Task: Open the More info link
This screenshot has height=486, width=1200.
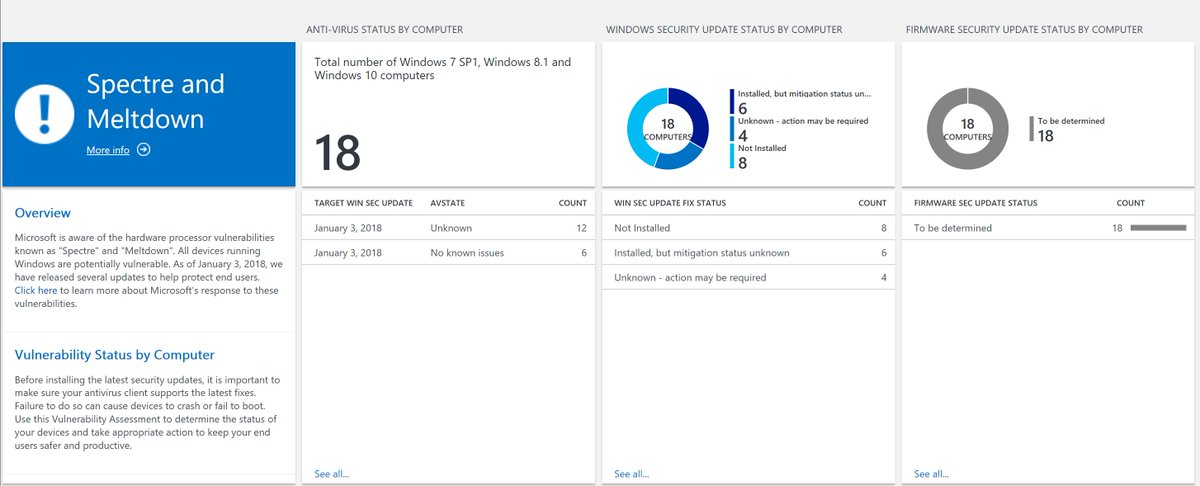Action: click(x=108, y=150)
